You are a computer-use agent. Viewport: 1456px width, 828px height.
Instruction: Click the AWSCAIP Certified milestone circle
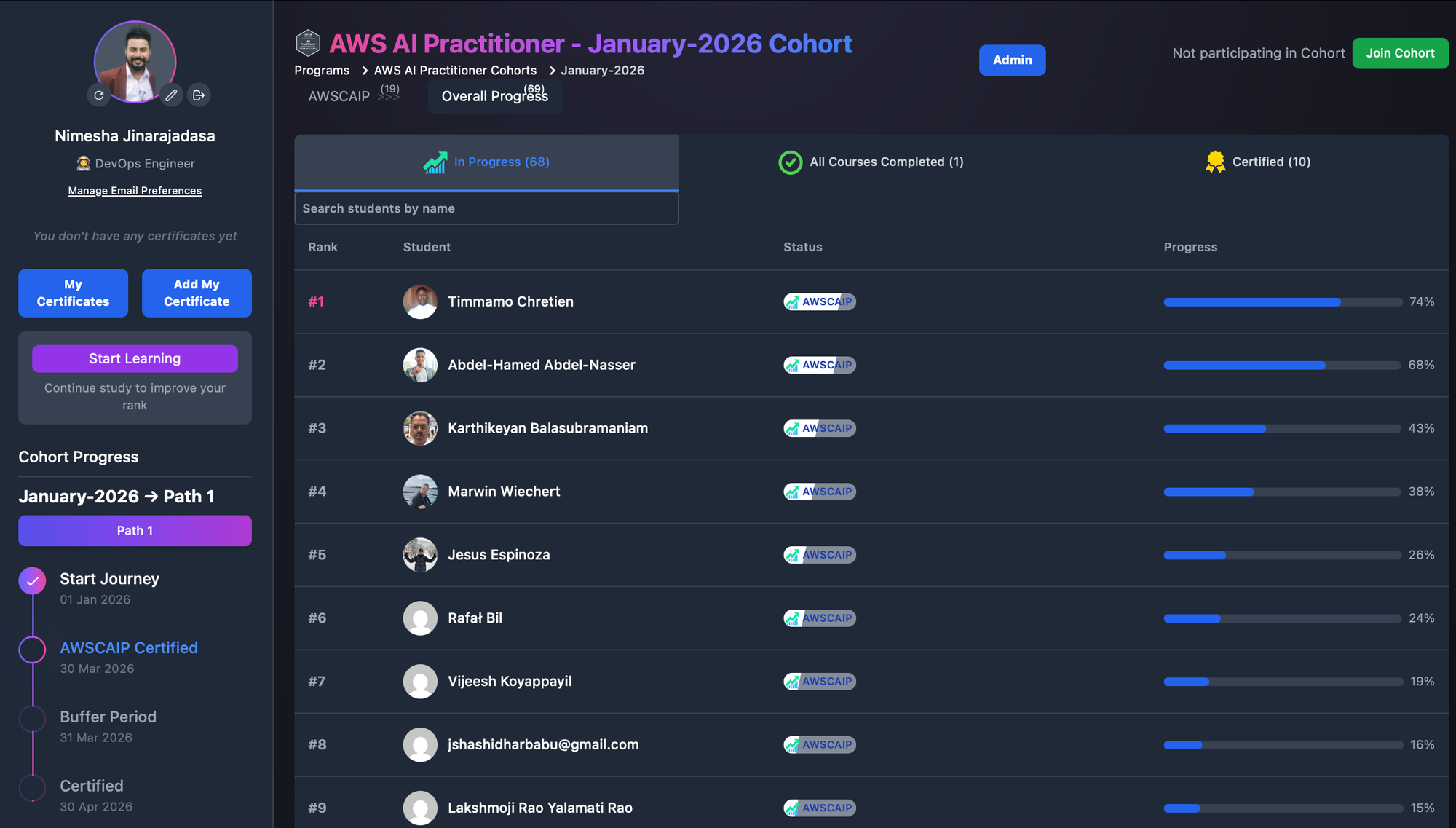click(32, 650)
